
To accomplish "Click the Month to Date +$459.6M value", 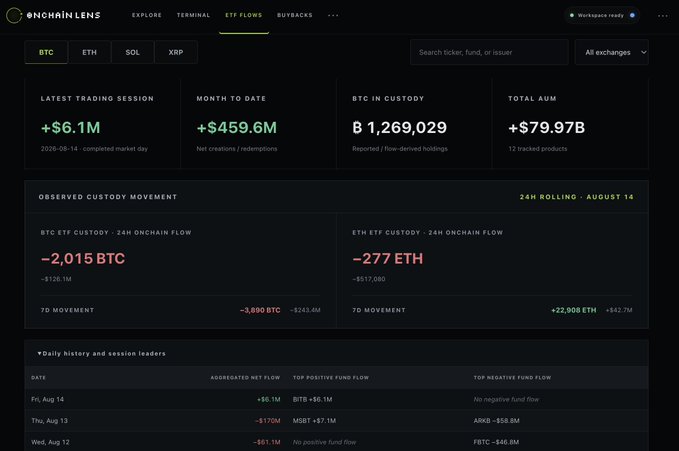I will [236, 127].
